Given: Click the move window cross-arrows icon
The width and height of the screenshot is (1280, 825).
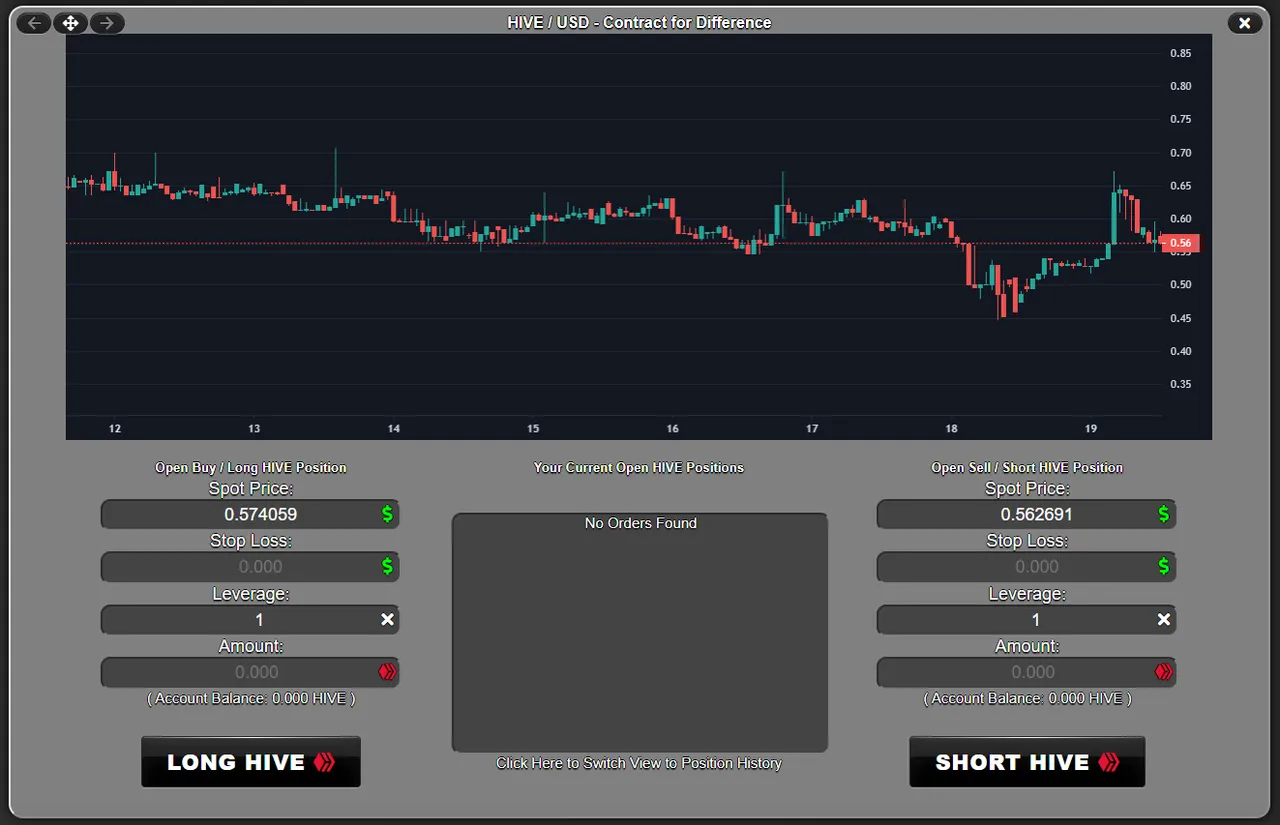Looking at the screenshot, I should tap(70, 23).
